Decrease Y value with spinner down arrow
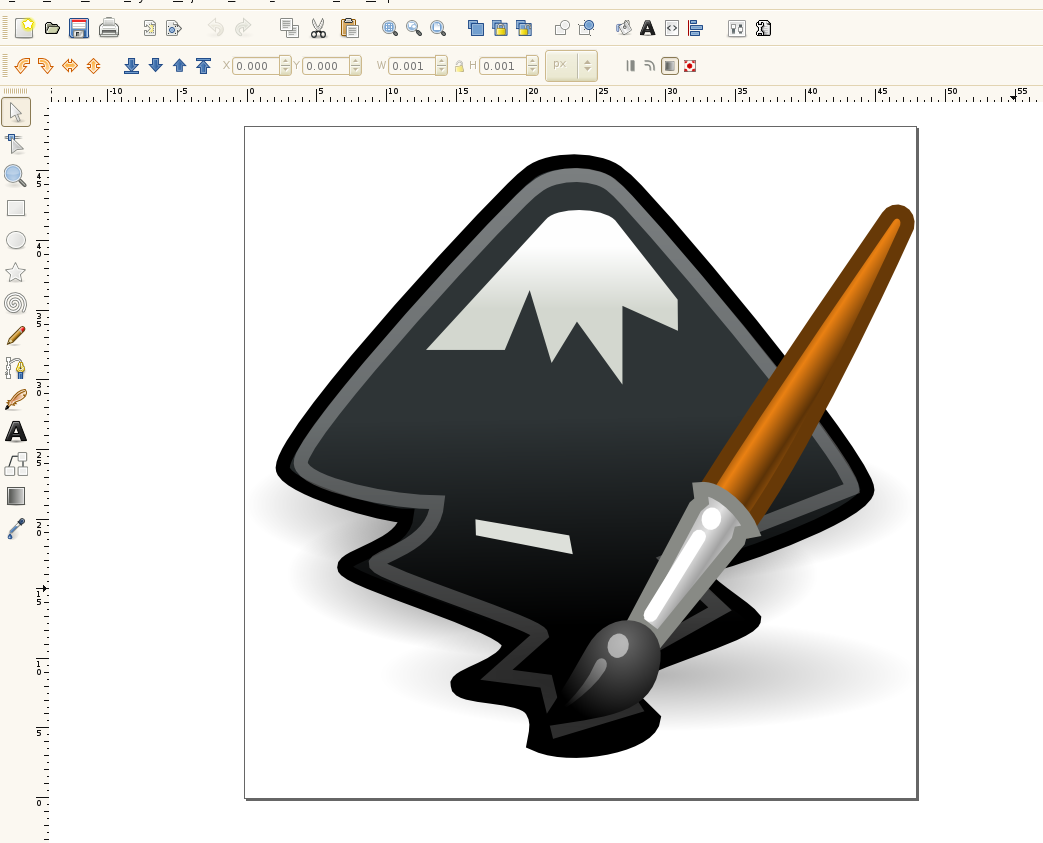 [x=356, y=70]
